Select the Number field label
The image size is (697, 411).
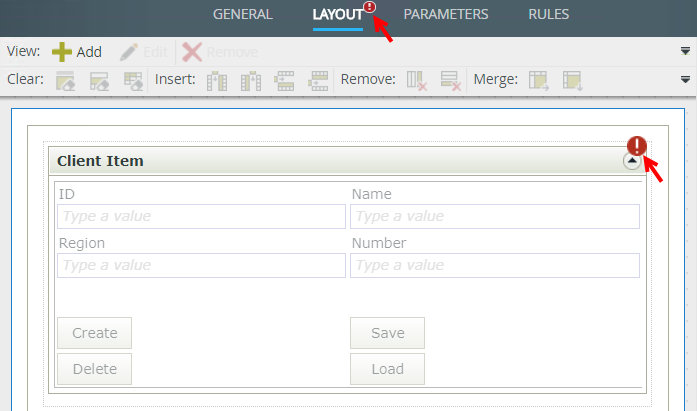click(x=379, y=243)
